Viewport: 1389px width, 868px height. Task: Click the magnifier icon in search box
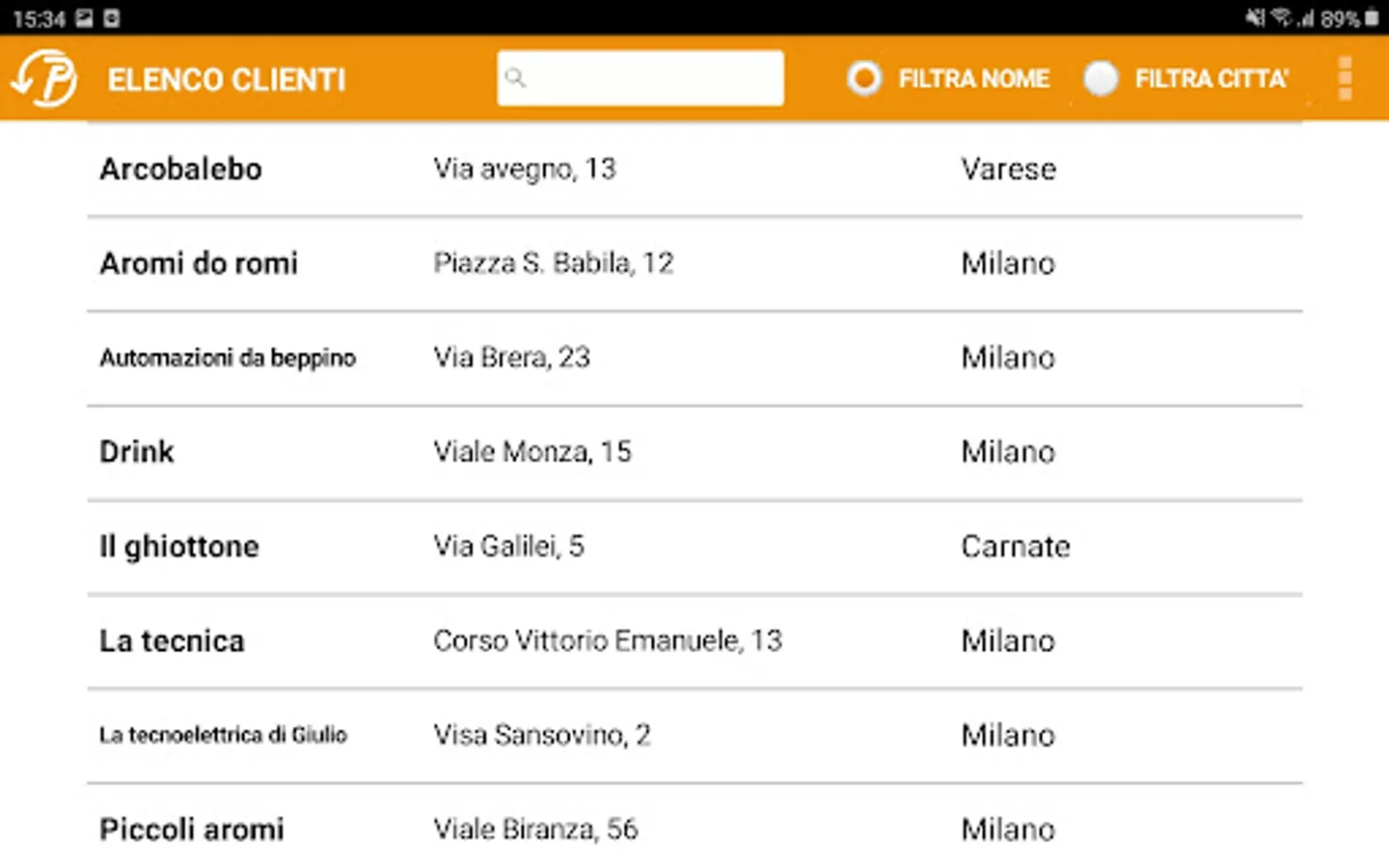coord(516,78)
